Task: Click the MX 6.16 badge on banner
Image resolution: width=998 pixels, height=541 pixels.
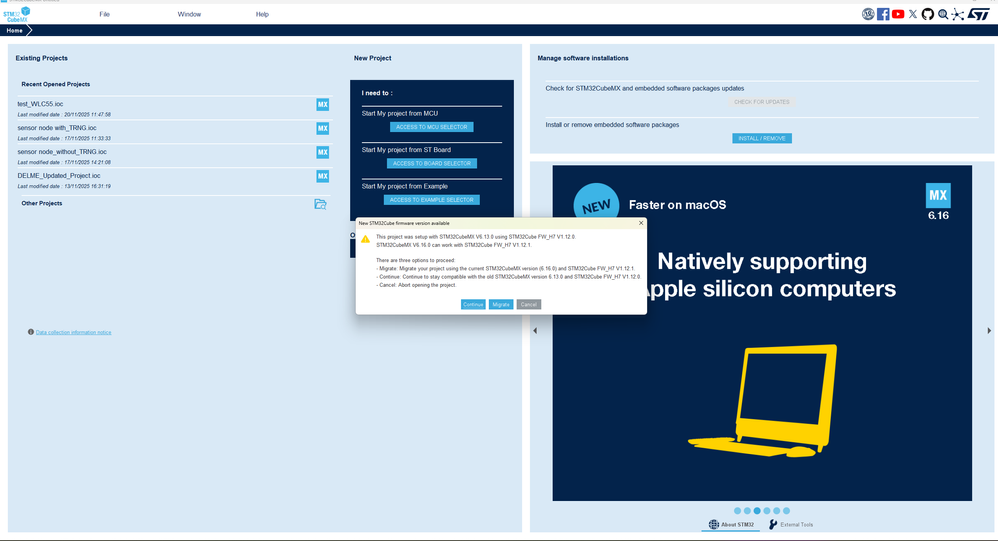Action: coord(938,202)
